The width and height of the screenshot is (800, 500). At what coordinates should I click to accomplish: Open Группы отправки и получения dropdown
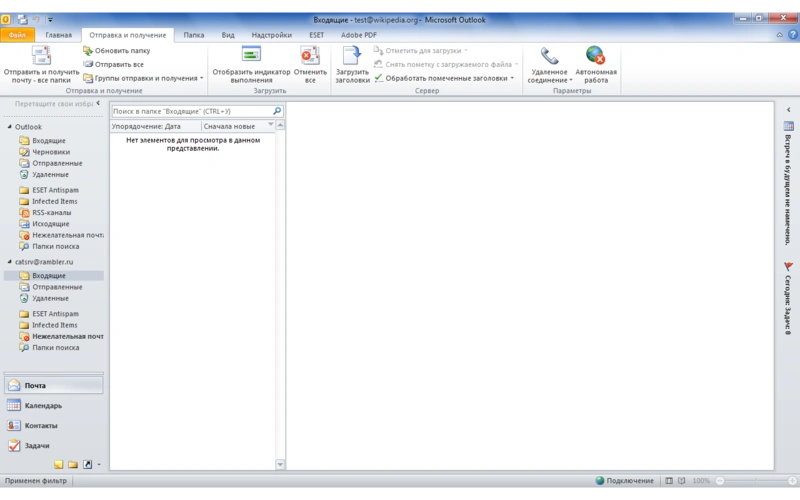(143, 78)
